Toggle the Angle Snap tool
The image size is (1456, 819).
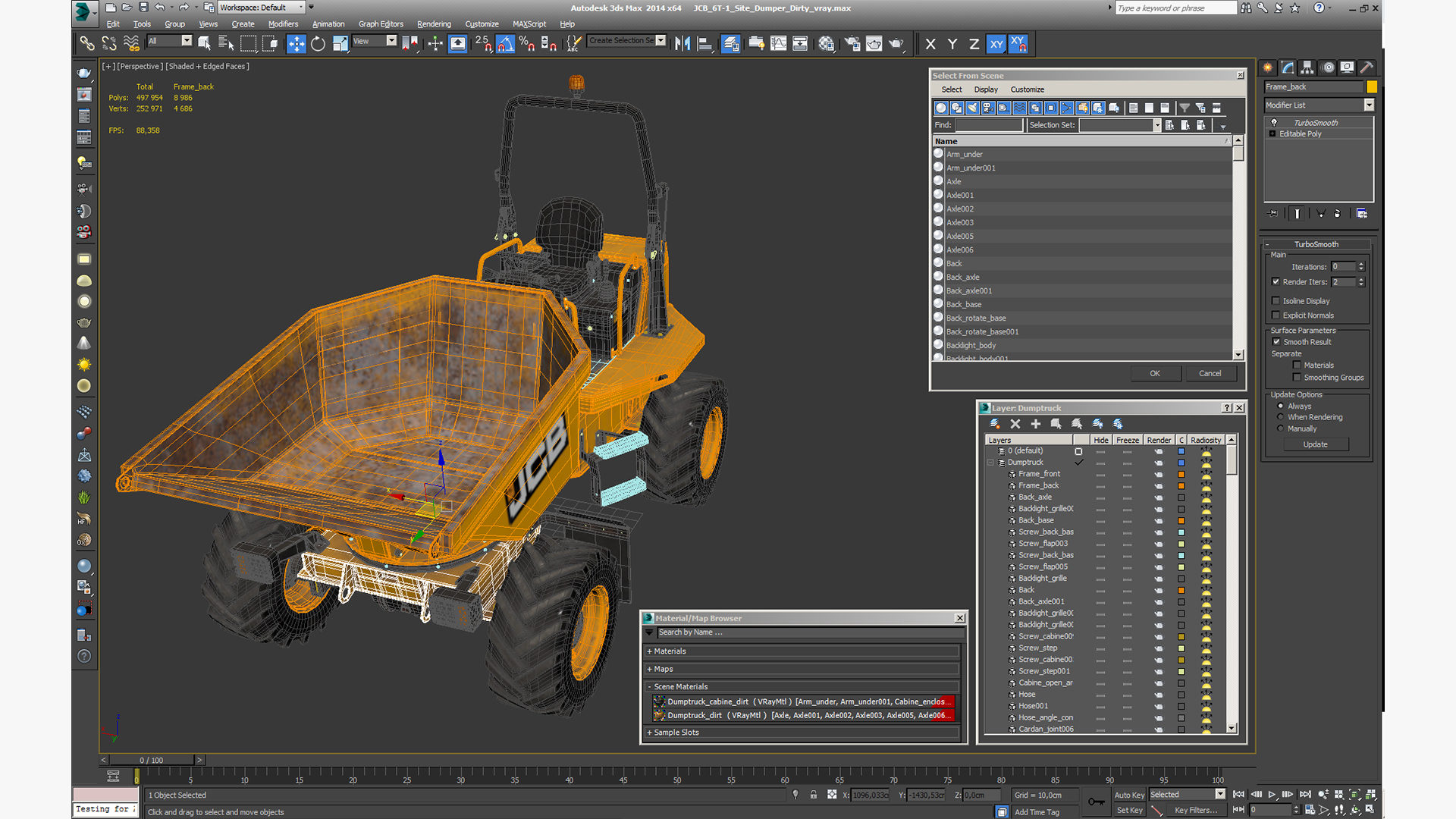point(505,44)
